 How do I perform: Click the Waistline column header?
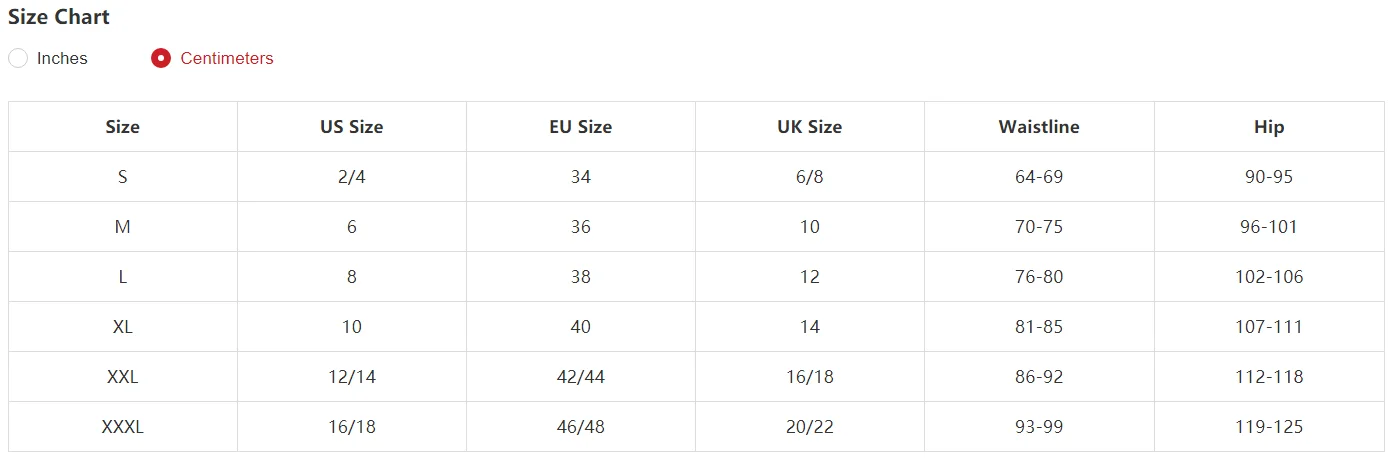(x=1038, y=127)
